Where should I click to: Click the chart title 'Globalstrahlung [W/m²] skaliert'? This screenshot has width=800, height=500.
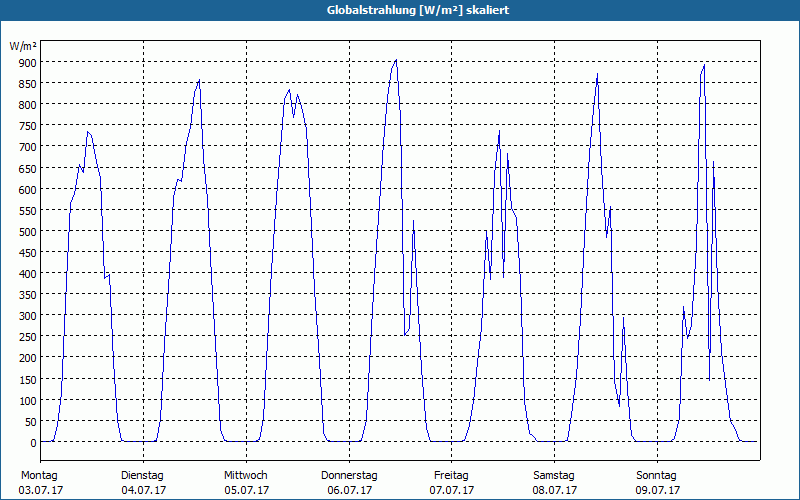click(418, 10)
